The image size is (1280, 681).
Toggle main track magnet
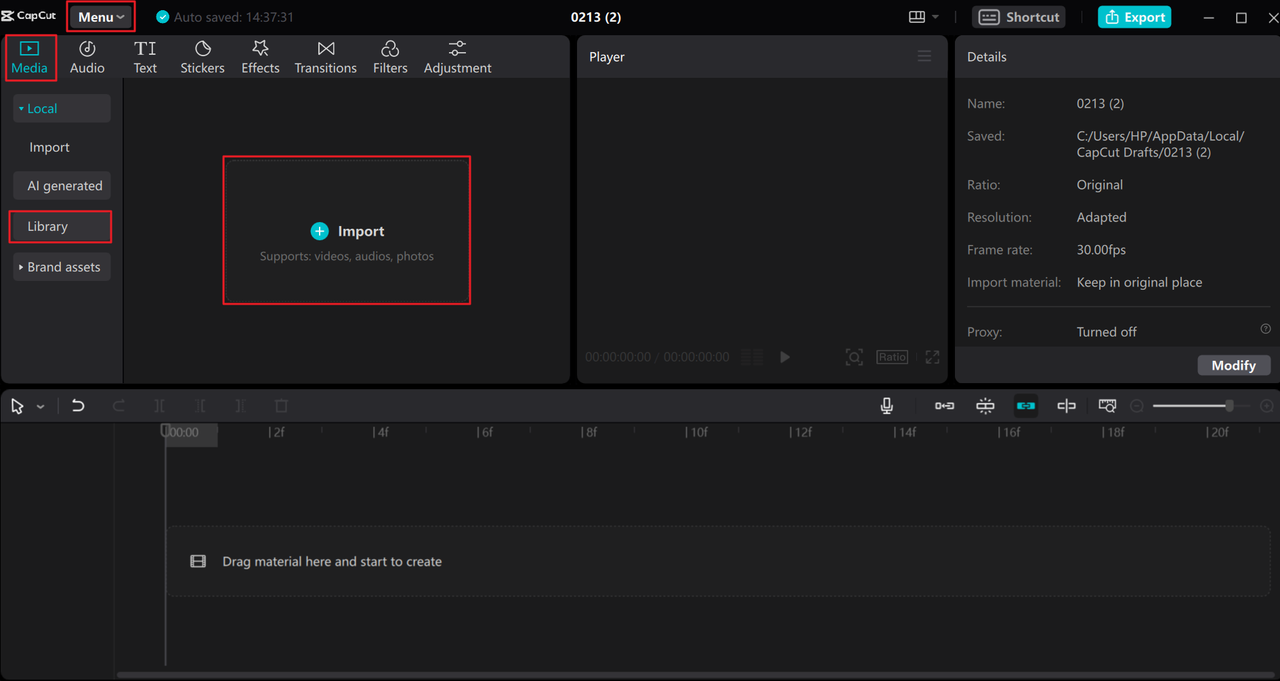coord(944,406)
